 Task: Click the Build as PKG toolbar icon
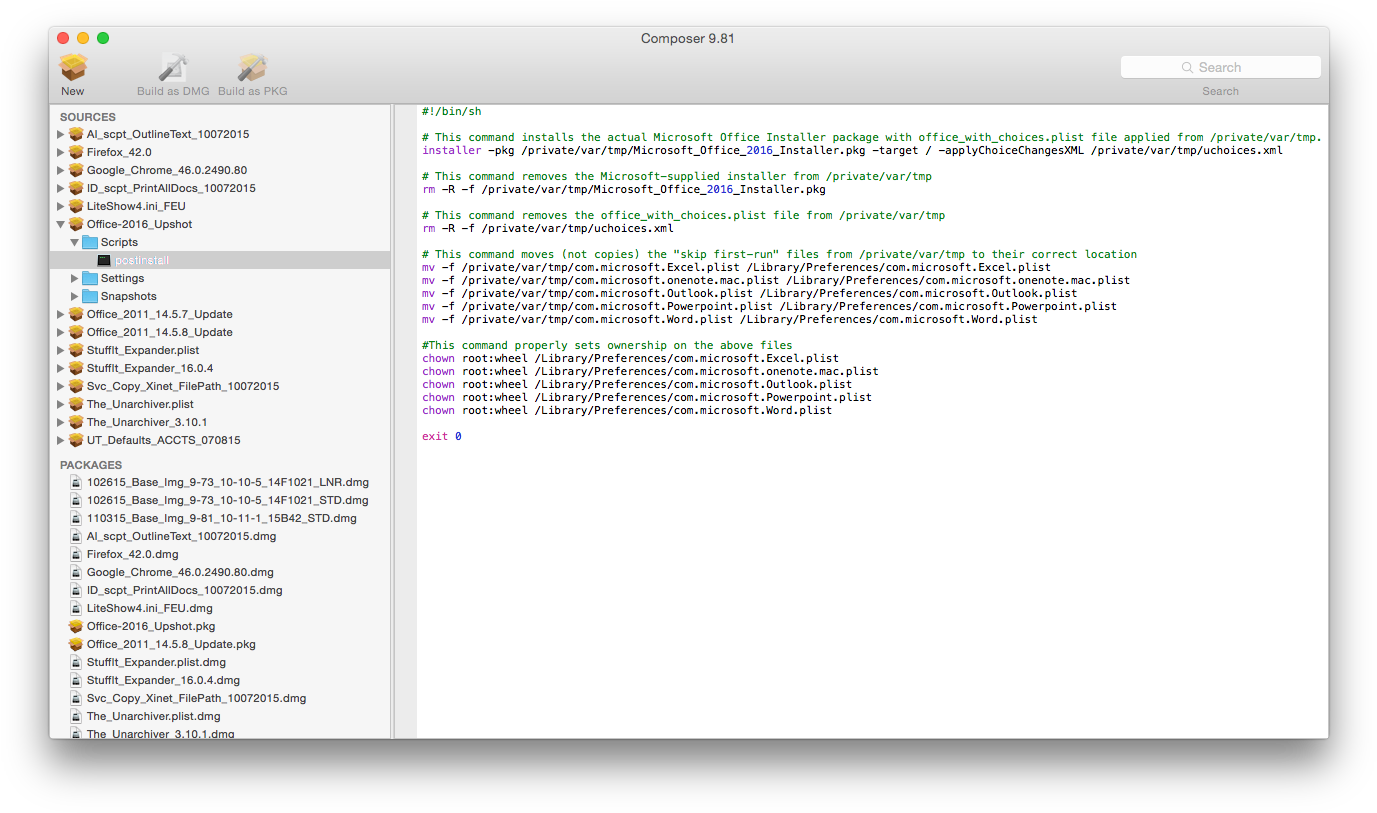pos(251,68)
